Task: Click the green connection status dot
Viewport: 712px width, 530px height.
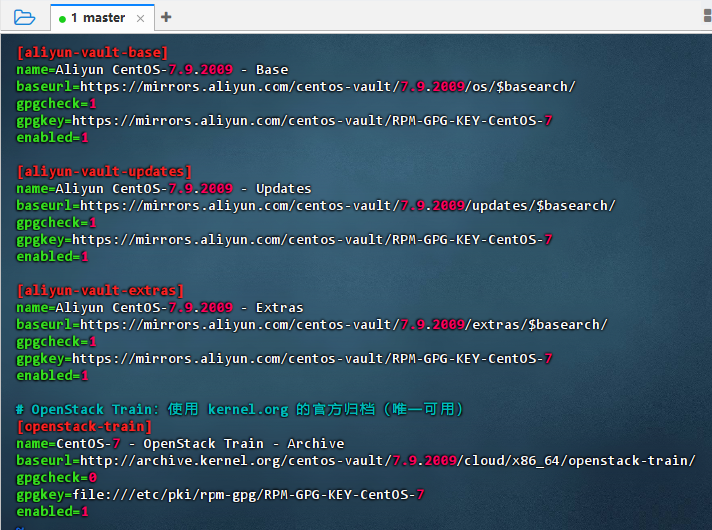Action: click(63, 19)
